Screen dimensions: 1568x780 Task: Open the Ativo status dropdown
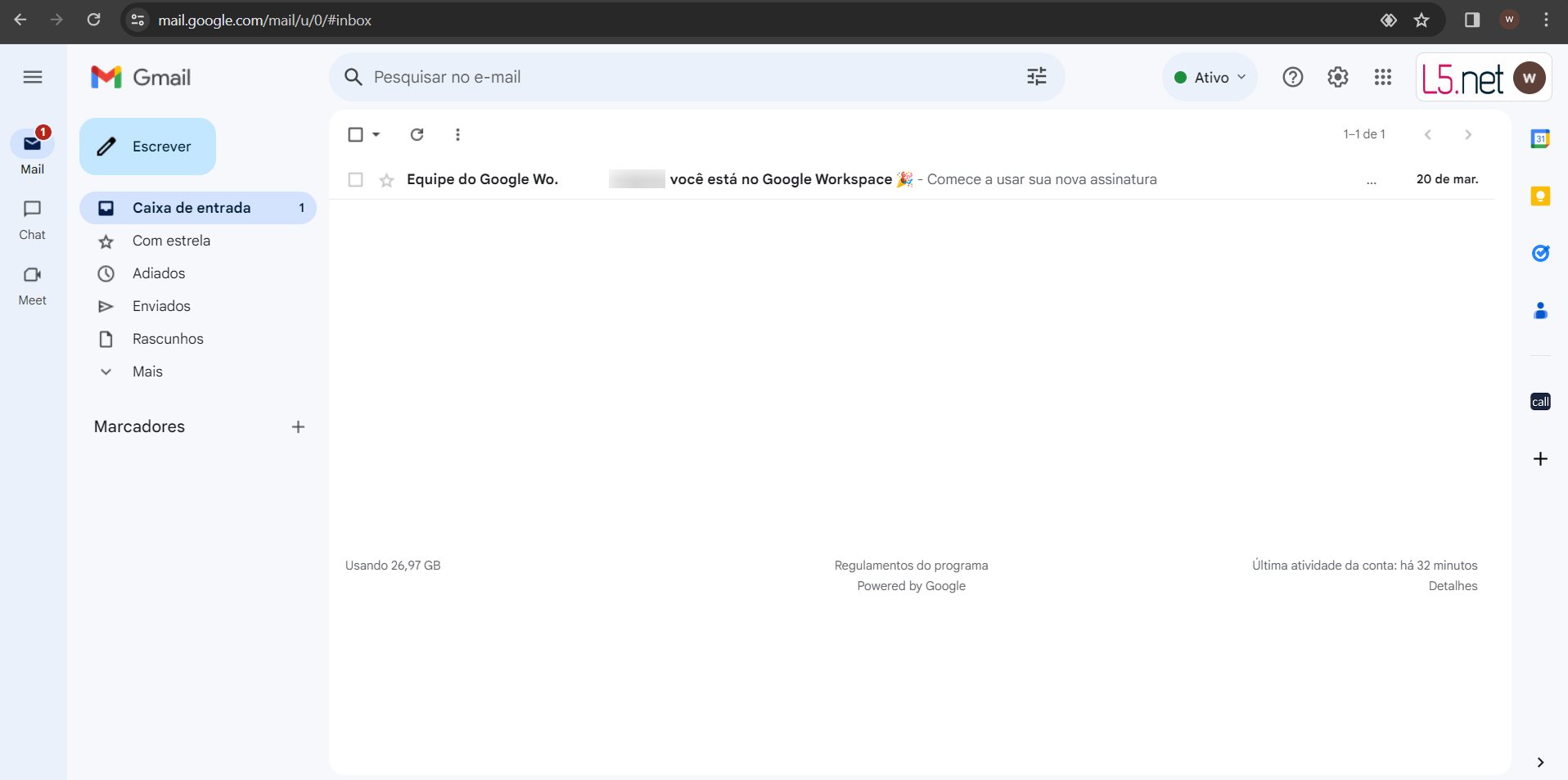[1210, 77]
